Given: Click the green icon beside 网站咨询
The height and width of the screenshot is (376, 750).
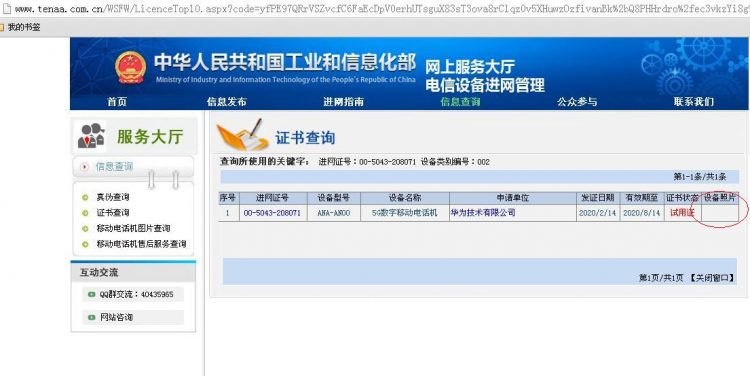Looking at the screenshot, I should [x=91, y=317].
